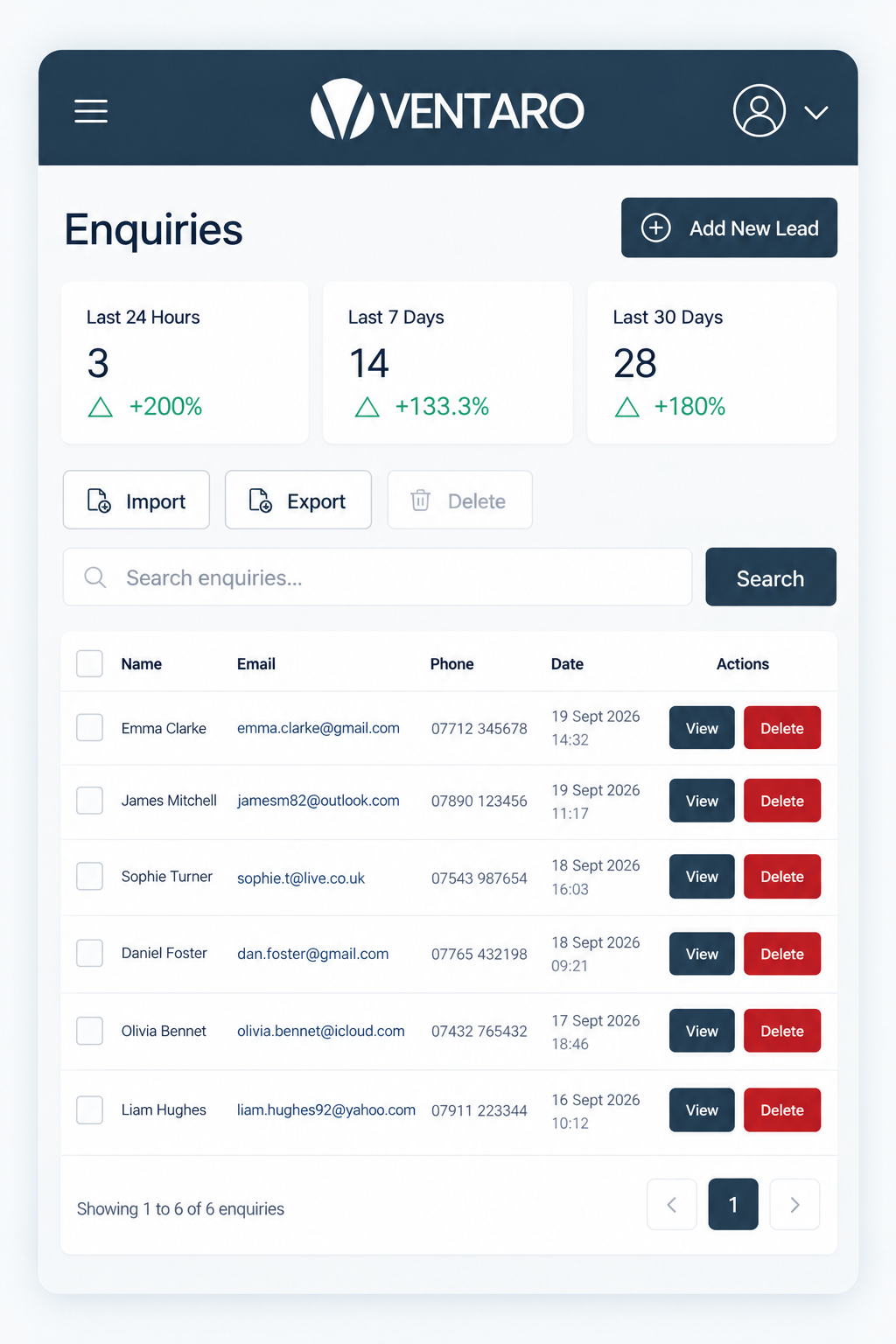Select the Liam Hughes row checkbox
Image resolution: width=896 pixels, height=1344 pixels.
(x=89, y=1109)
